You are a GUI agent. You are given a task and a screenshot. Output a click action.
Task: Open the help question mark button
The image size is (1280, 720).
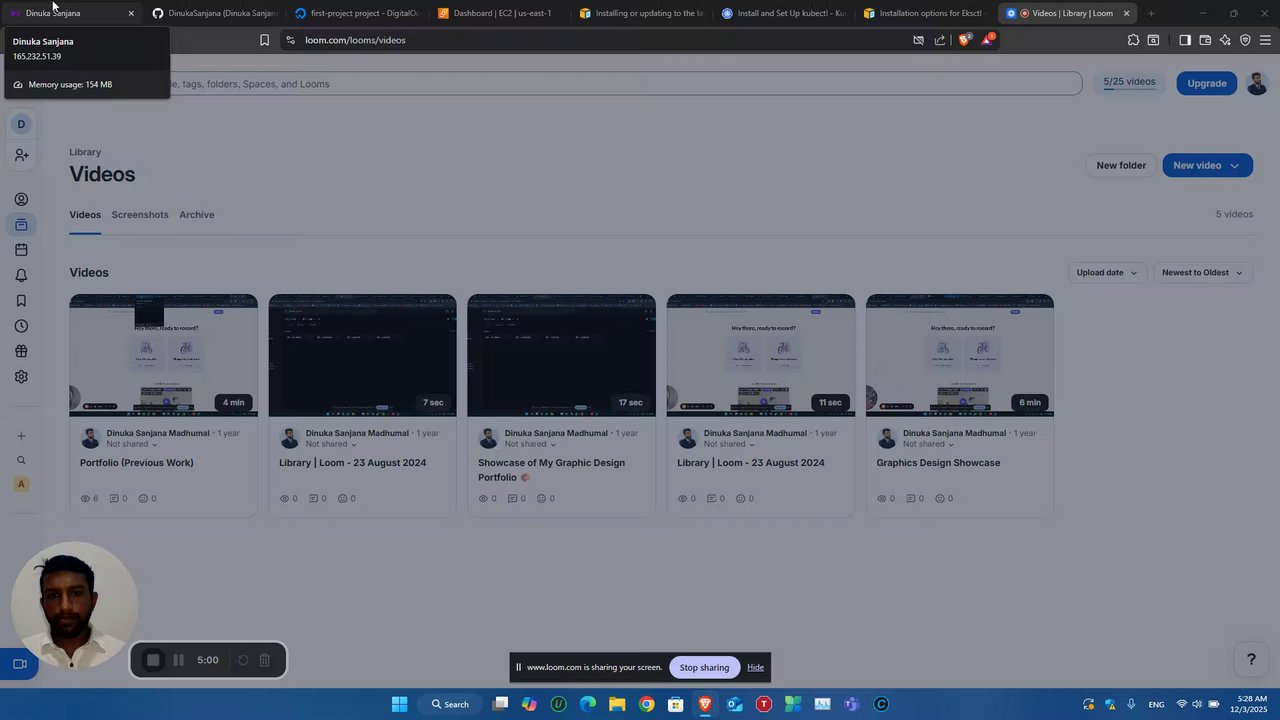pyautogui.click(x=1251, y=659)
